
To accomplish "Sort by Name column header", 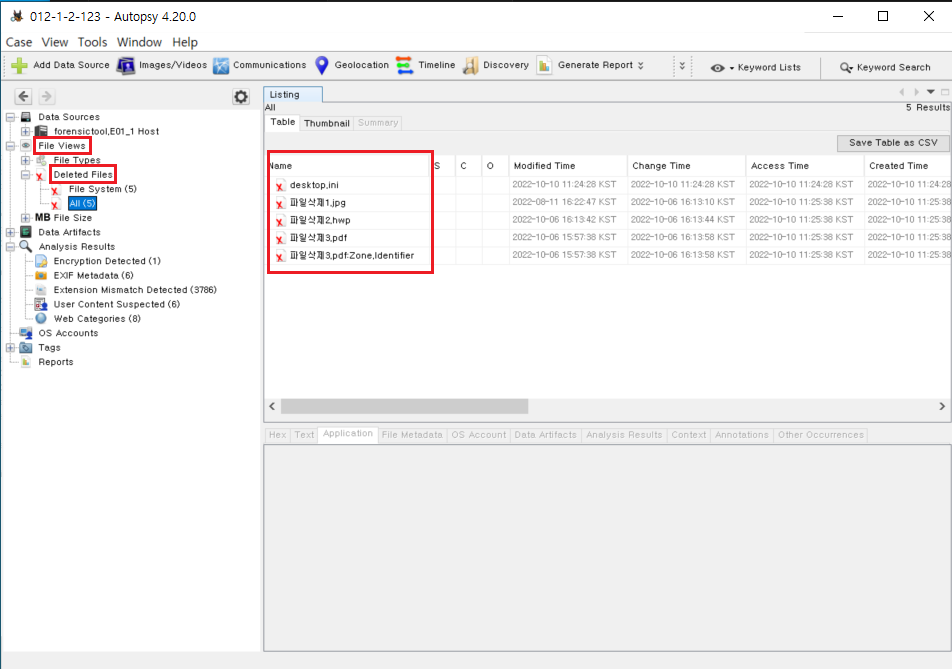I will point(349,166).
